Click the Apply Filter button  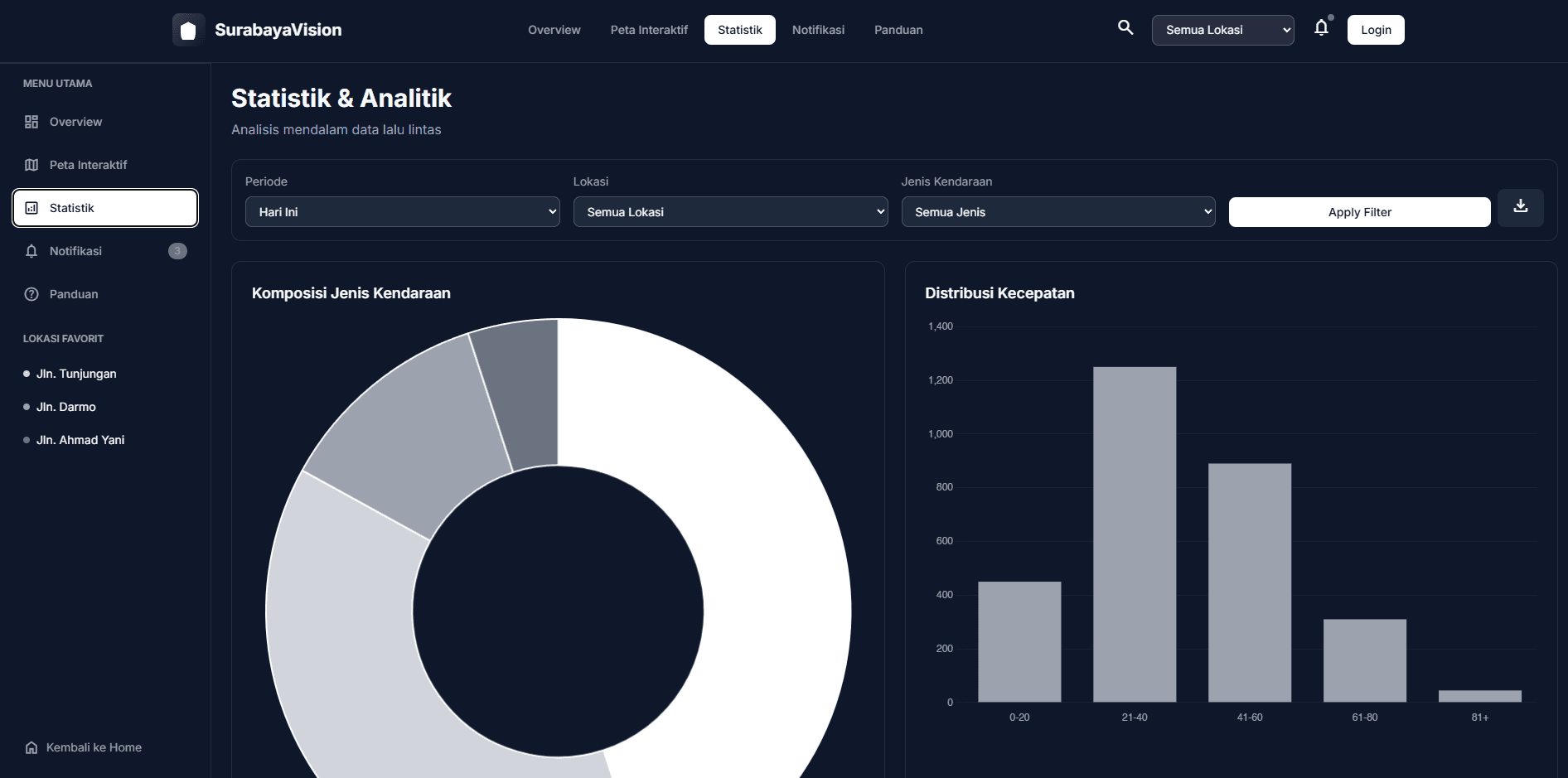[x=1358, y=211]
